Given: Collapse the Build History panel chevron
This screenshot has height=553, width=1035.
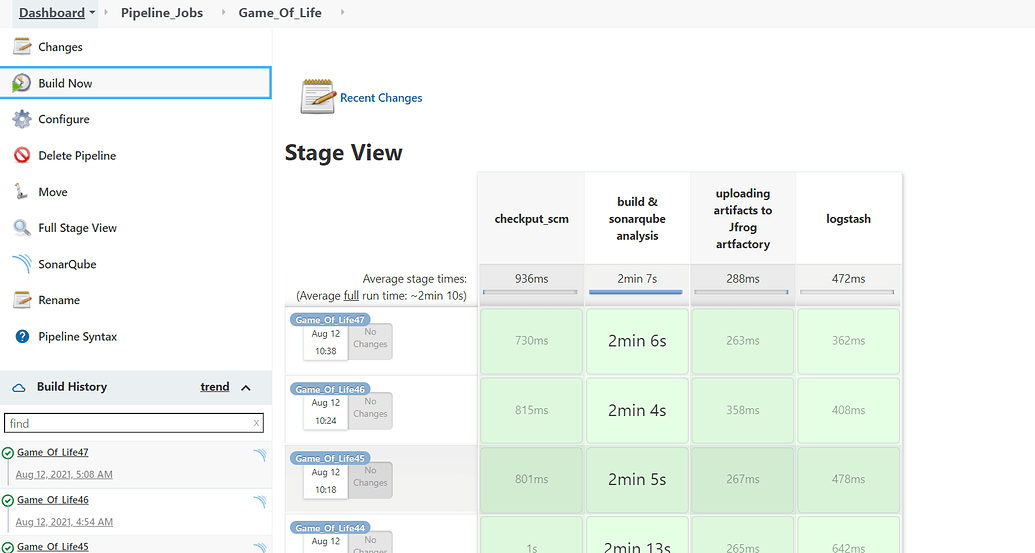Looking at the screenshot, I should click(x=246, y=388).
